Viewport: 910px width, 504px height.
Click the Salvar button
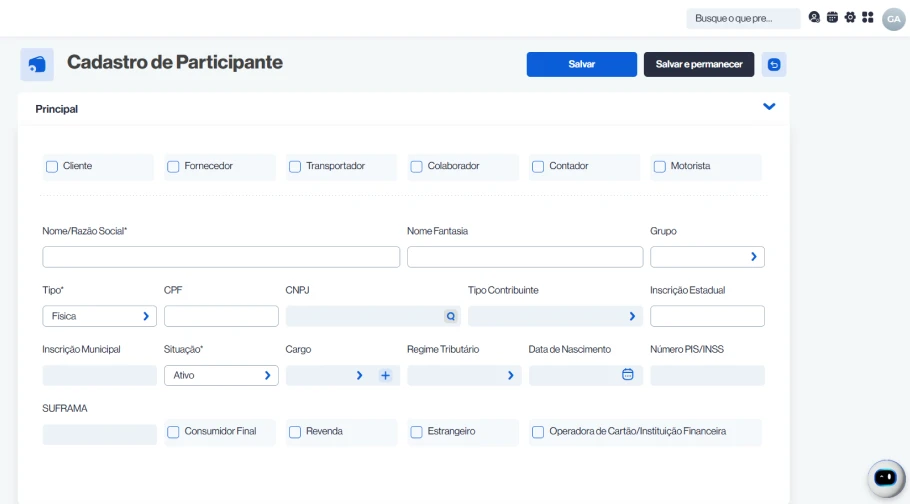581,64
